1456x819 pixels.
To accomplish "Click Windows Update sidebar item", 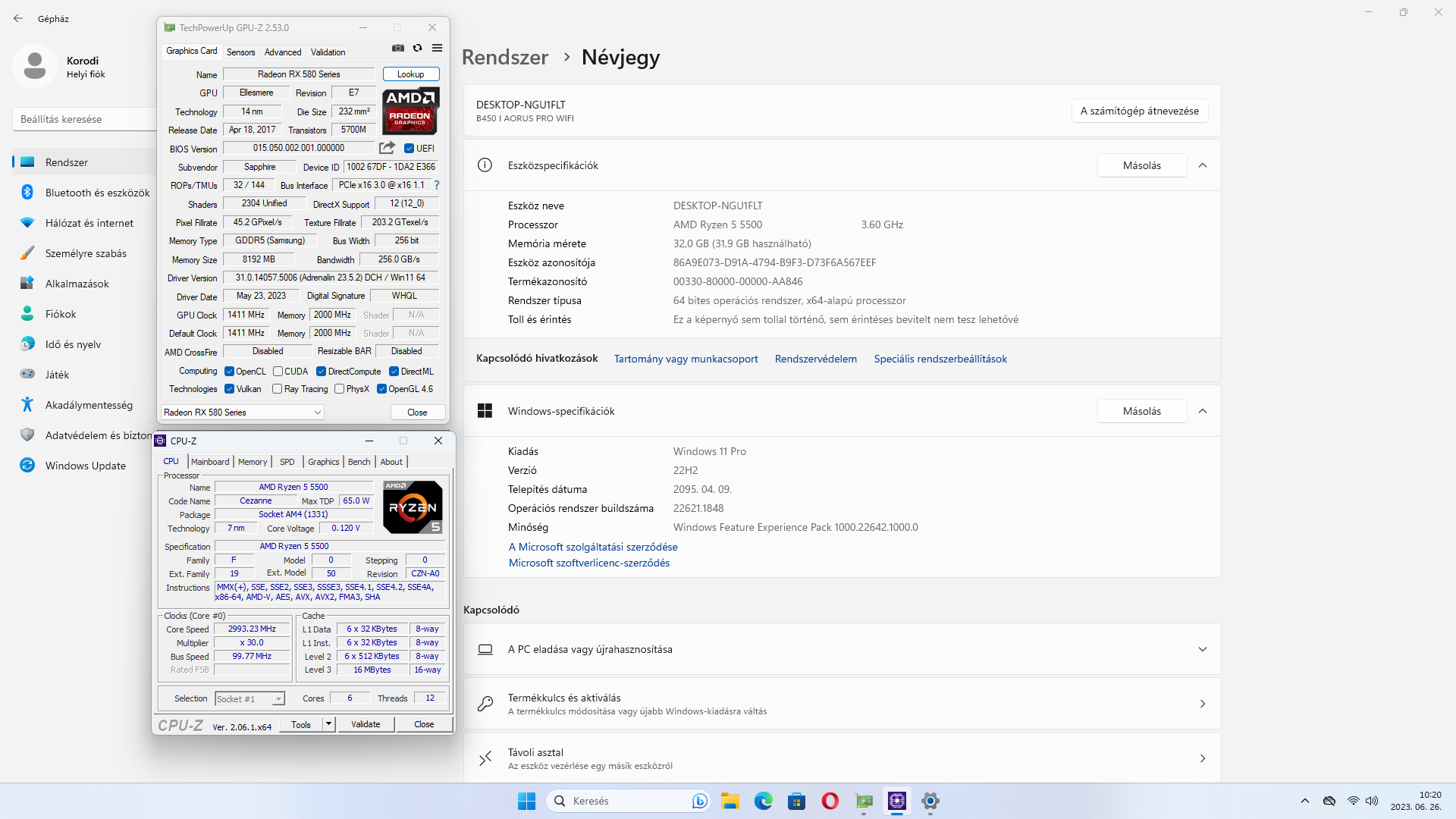I will (85, 466).
